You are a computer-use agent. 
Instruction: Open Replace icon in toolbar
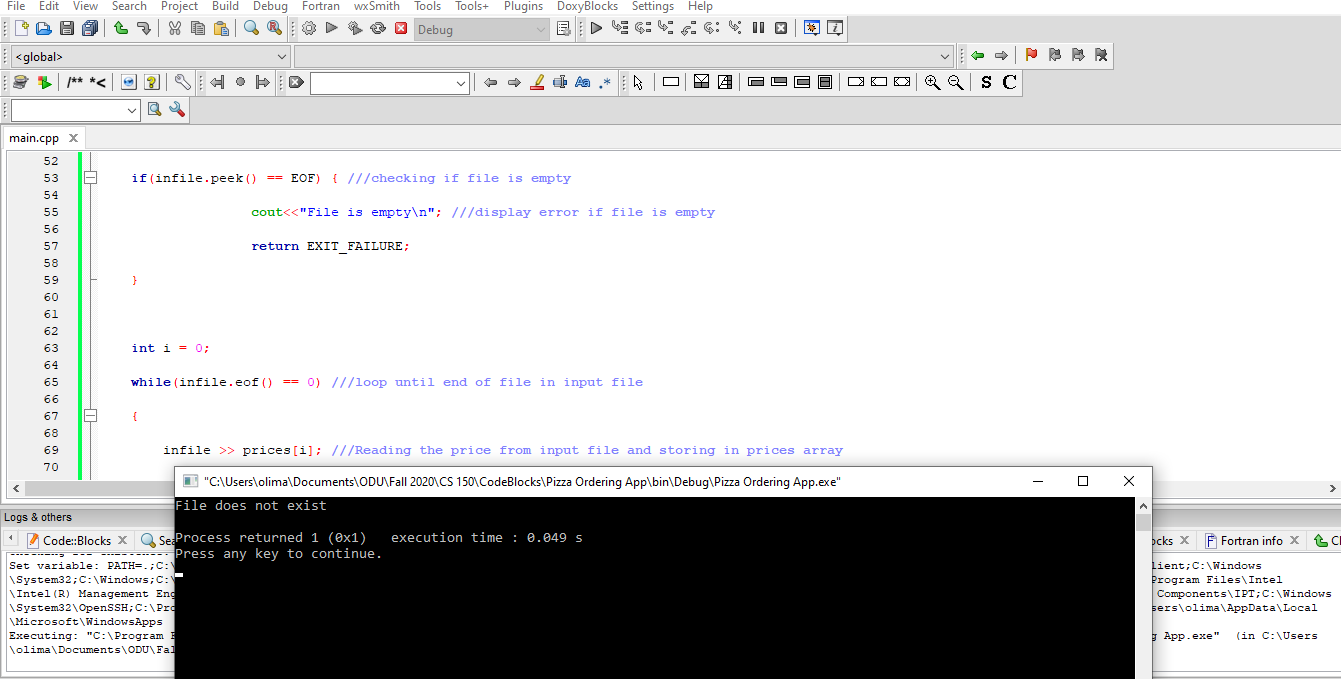[x=274, y=28]
